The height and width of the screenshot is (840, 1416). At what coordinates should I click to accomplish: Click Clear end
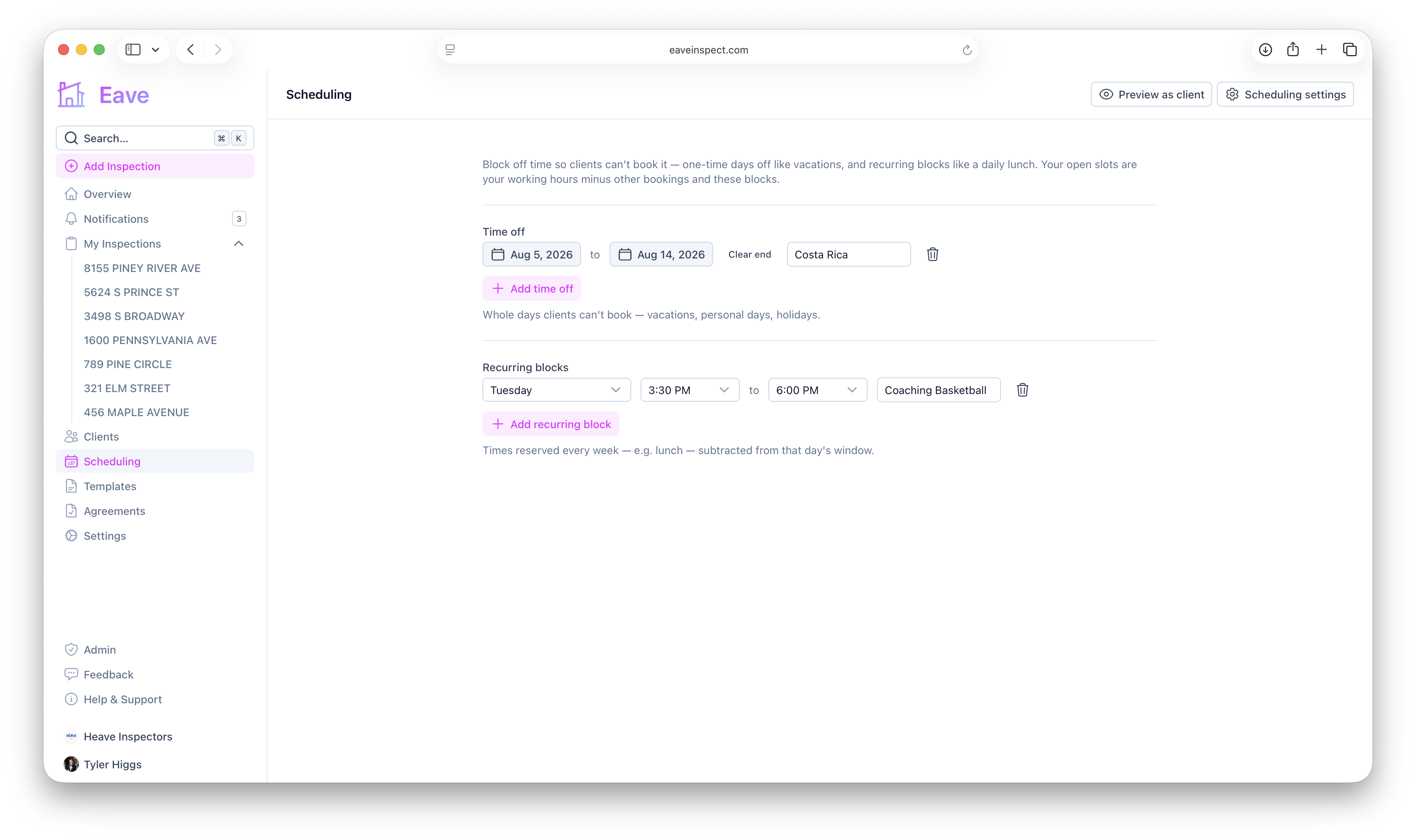(x=749, y=255)
